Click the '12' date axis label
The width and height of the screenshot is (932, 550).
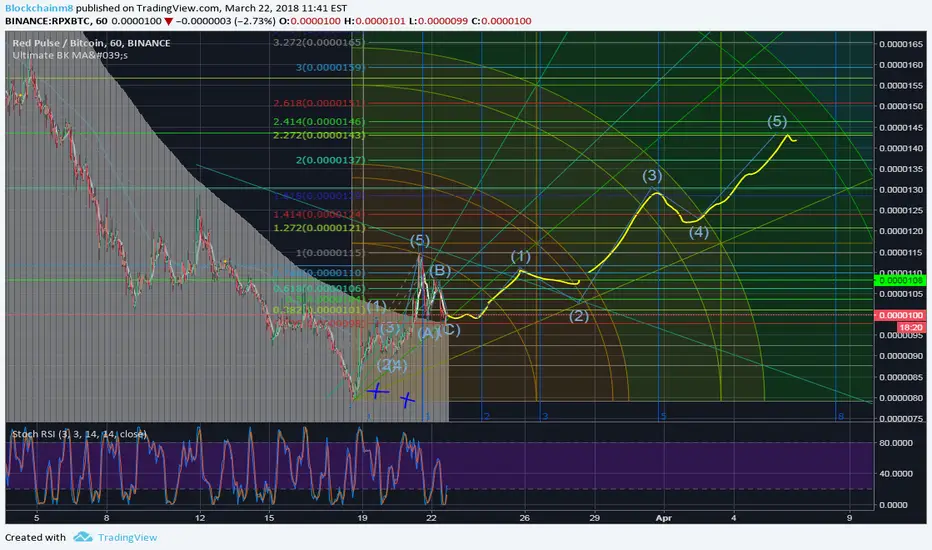coord(200,518)
